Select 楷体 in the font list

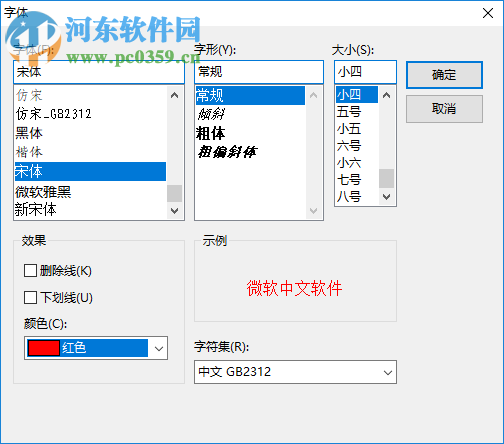point(90,152)
